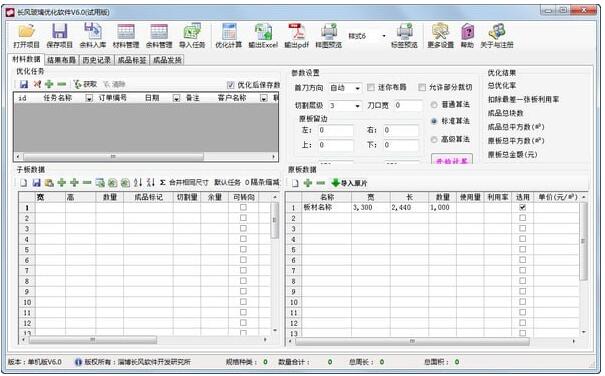Viewport: 605px width, 376px height.
Task: Open 更多设置 settings icon
Action: (x=440, y=31)
